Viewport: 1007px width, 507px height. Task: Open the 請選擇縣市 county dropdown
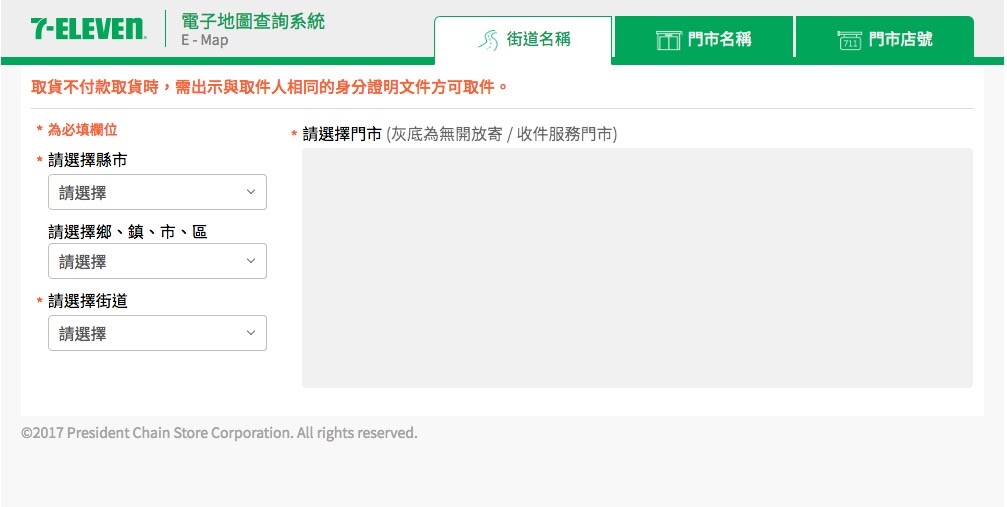[x=157, y=191]
